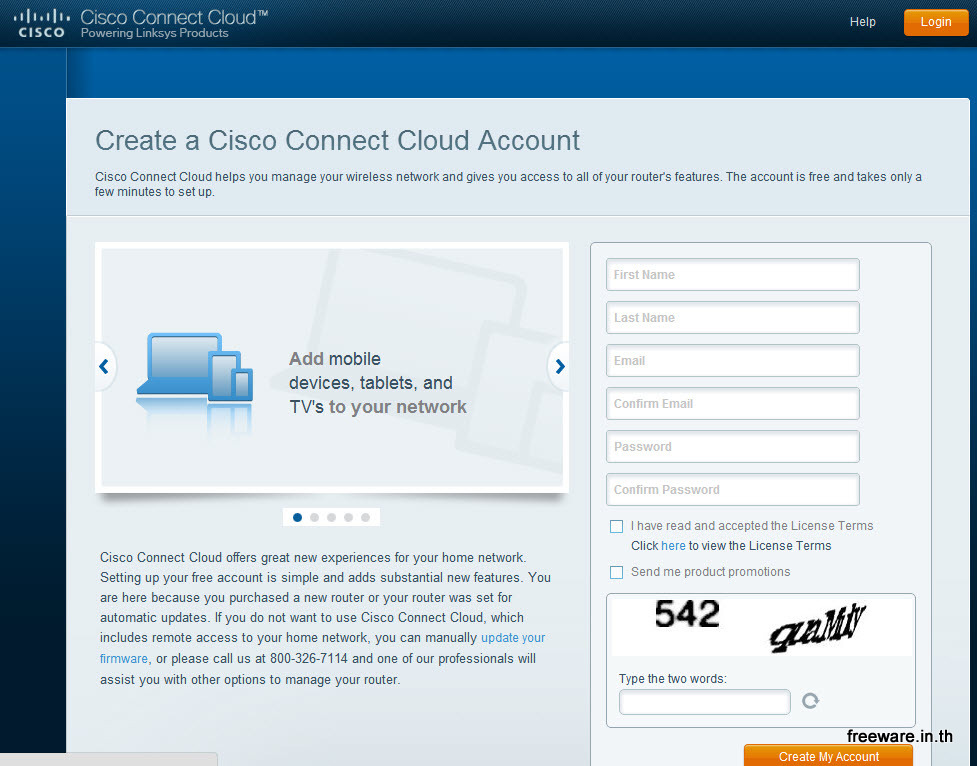Click the Create a Cisco Connect Cloud Account heading

[x=337, y=140]
